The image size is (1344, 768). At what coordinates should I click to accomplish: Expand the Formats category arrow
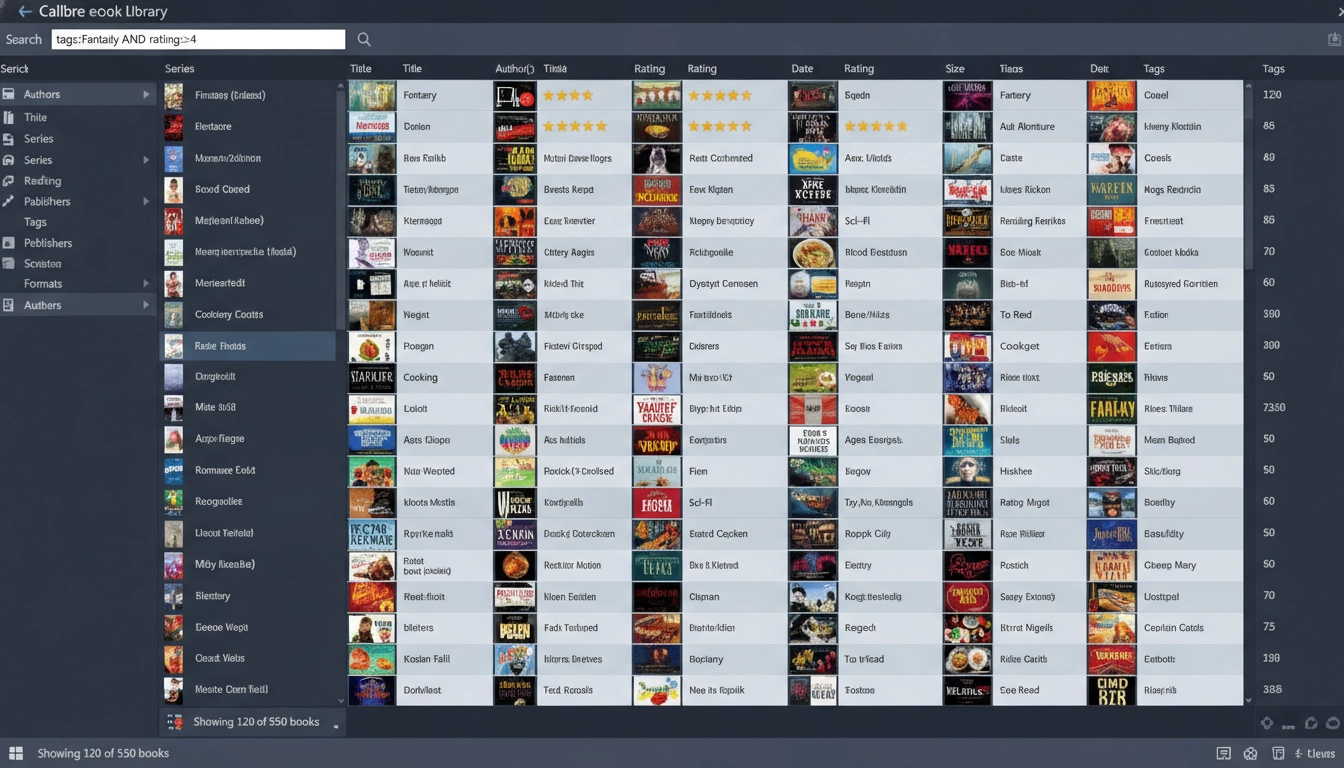pos(146,284)
